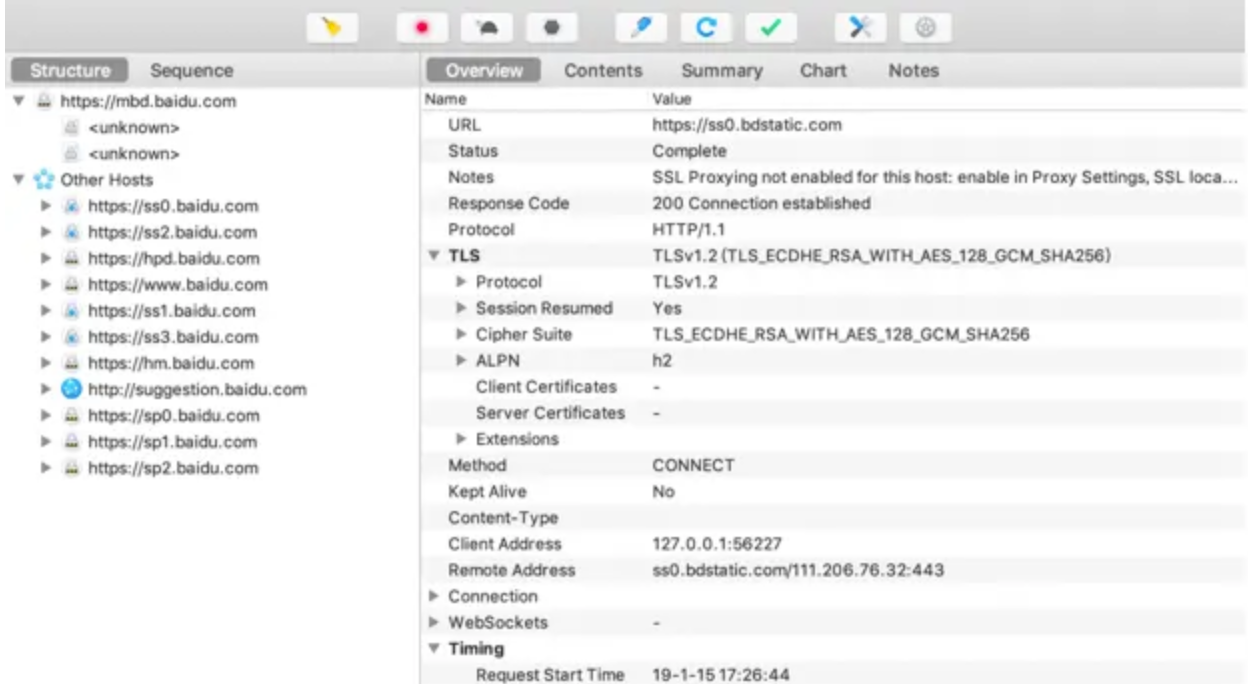1248x684 pixels.
Task: Select the Server Certificates row
Action: coord(835,413)
